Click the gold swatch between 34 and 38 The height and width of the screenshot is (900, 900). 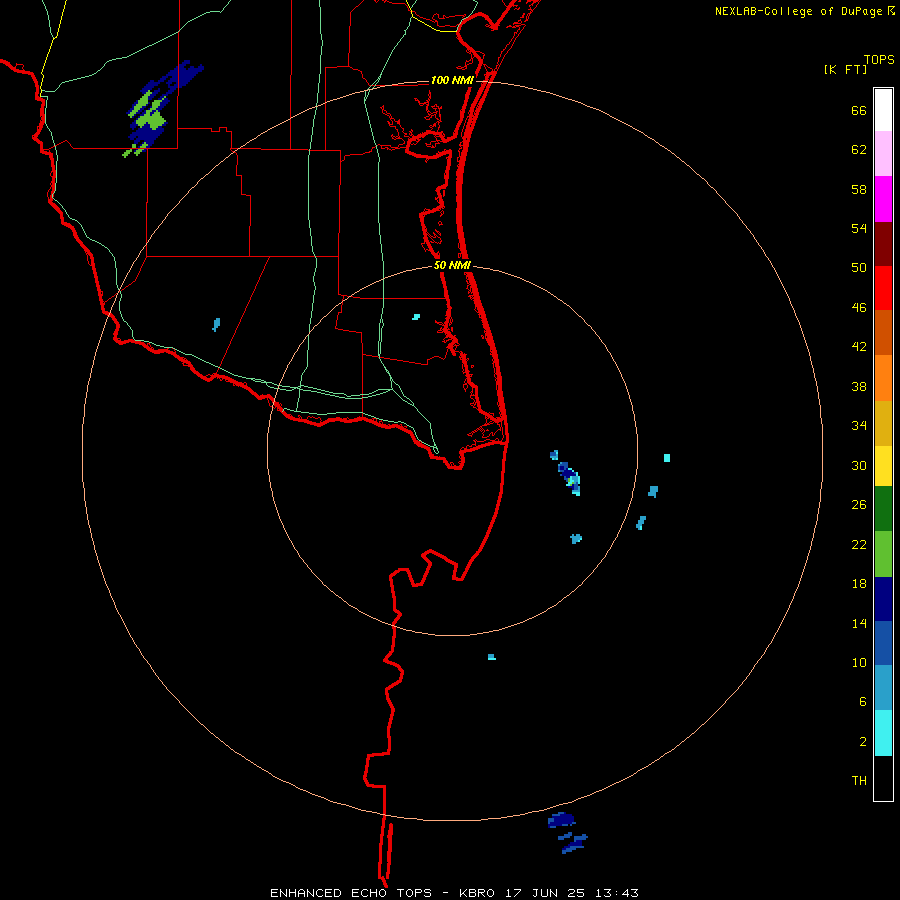(x=883, y=423)
